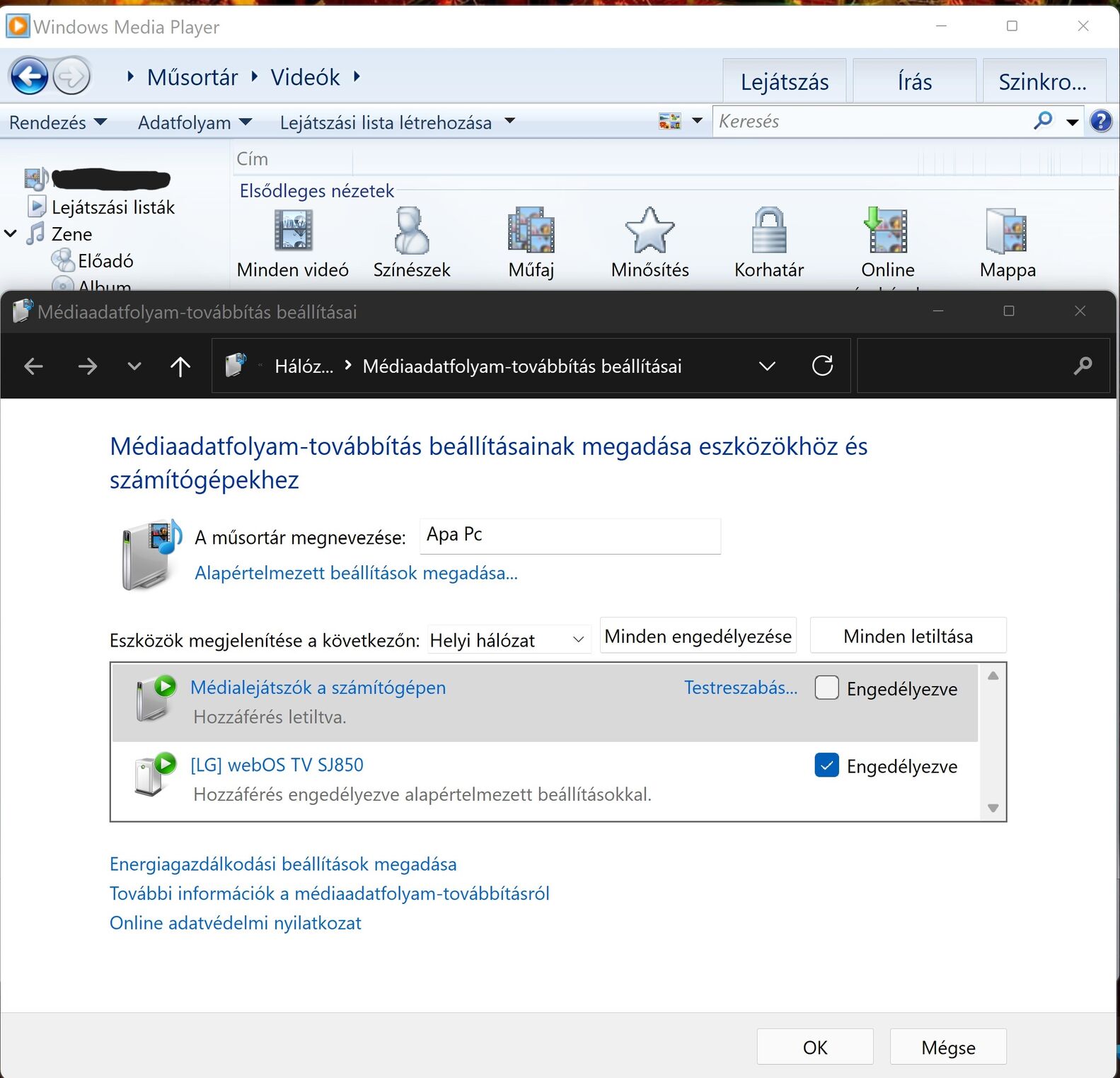1120x1078 pixels.
Task: Open the Online video view
Action: [x=888, y=243]
